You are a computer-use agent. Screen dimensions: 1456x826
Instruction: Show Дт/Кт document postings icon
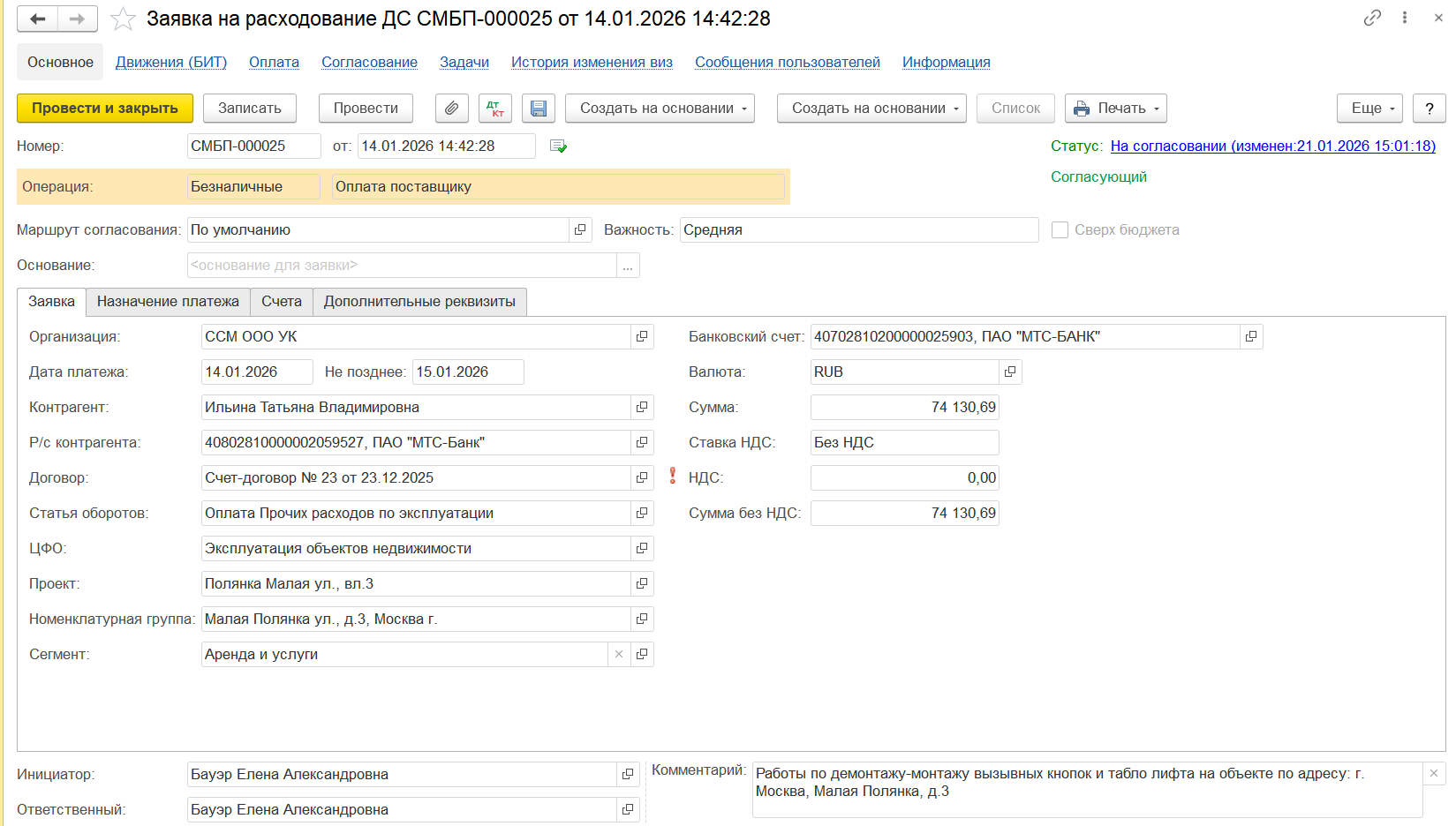click(x=495, y=109)
